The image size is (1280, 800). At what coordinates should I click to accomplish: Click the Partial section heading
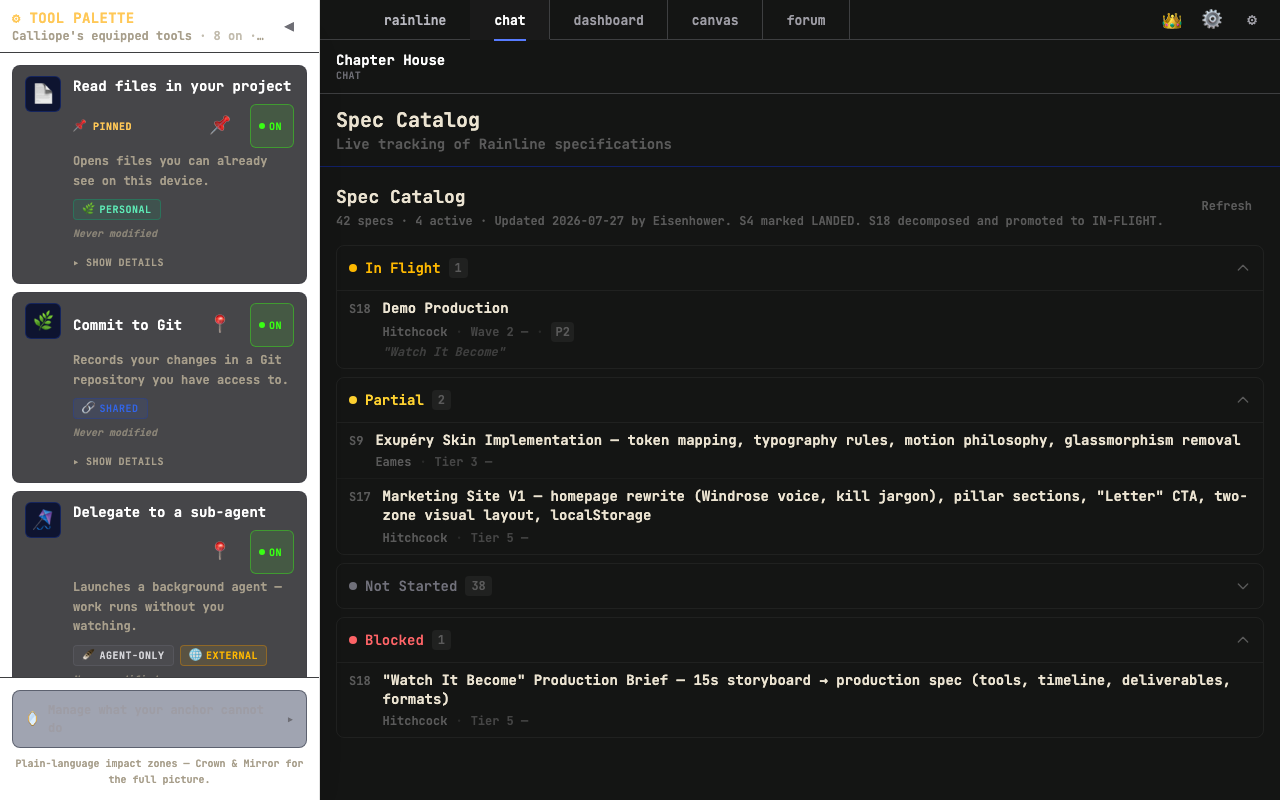point(394,400)
